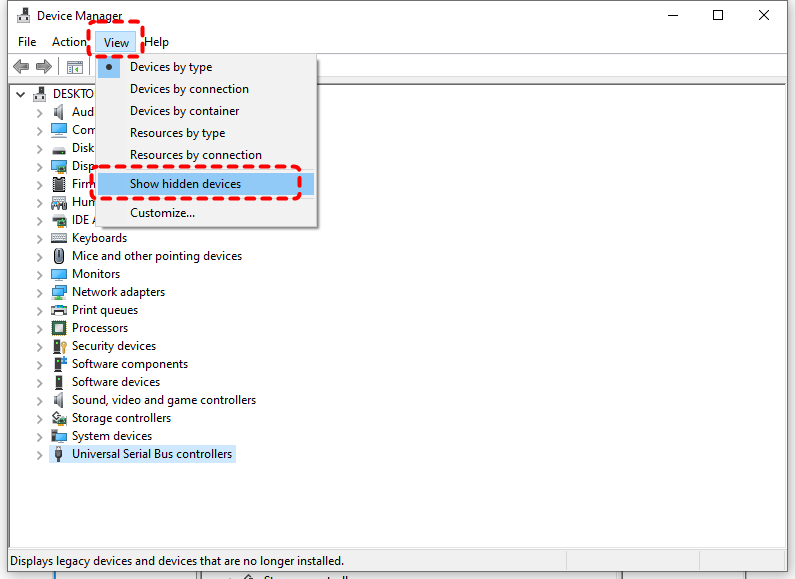
Task: Click the Display adapters icon
Action: [x=59, y=166]
